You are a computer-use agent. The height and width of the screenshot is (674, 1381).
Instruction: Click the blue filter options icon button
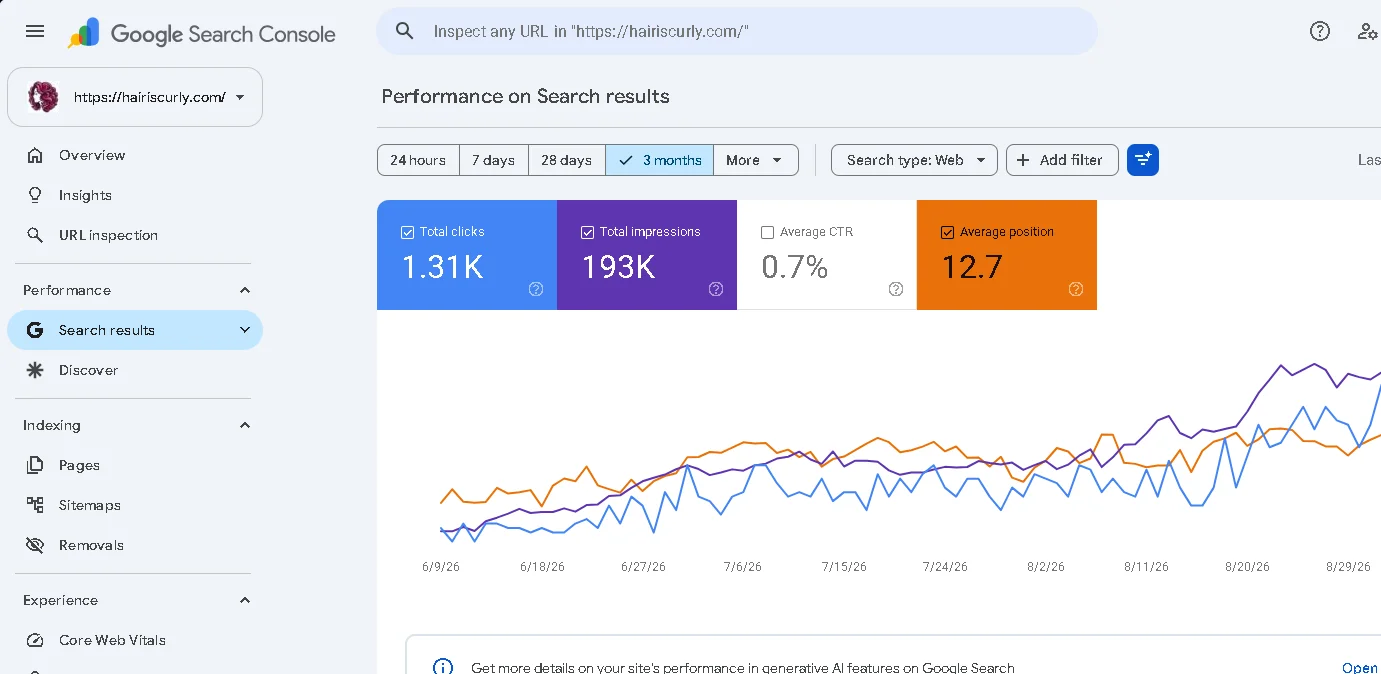(x=1143, y=160)
